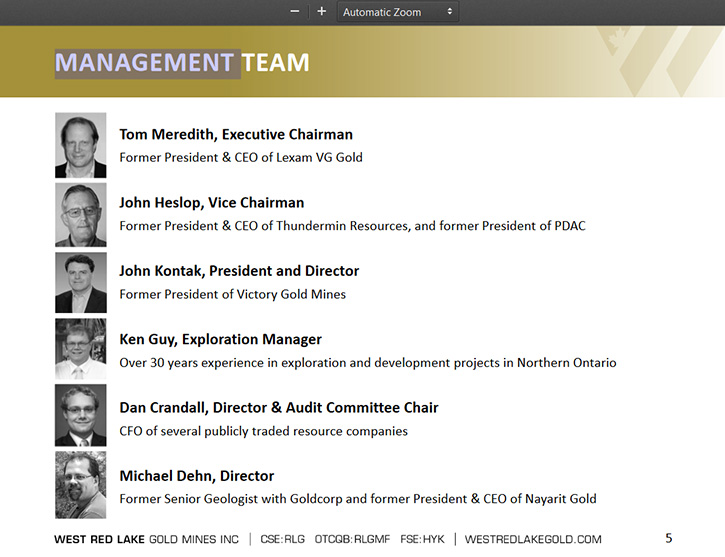Click the Michael Dehn, Director line
Viewport: 725px width, 557px height.
[x=197, y=476]
